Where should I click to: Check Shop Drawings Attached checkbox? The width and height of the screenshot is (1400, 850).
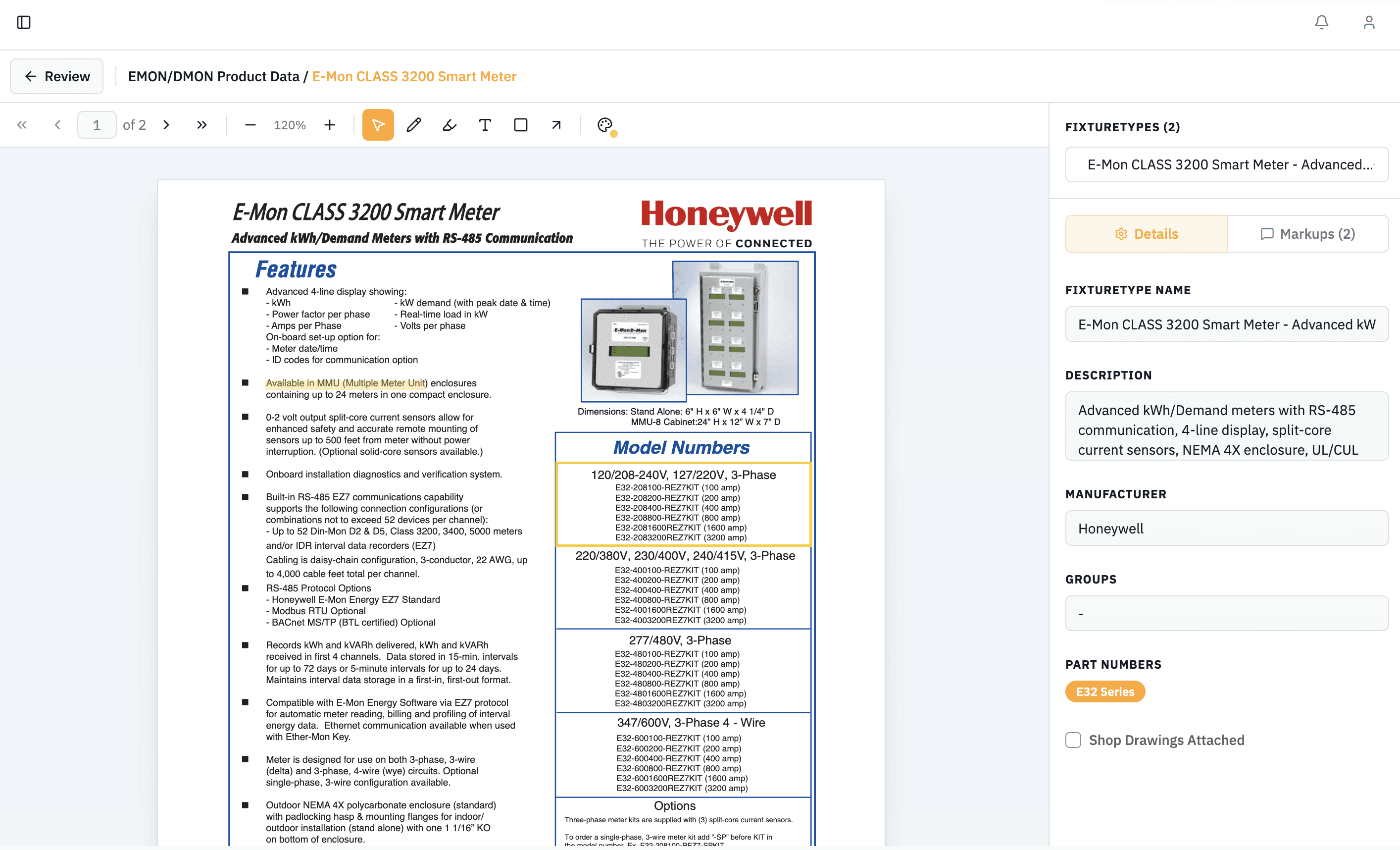click(x=1073, y=740)
